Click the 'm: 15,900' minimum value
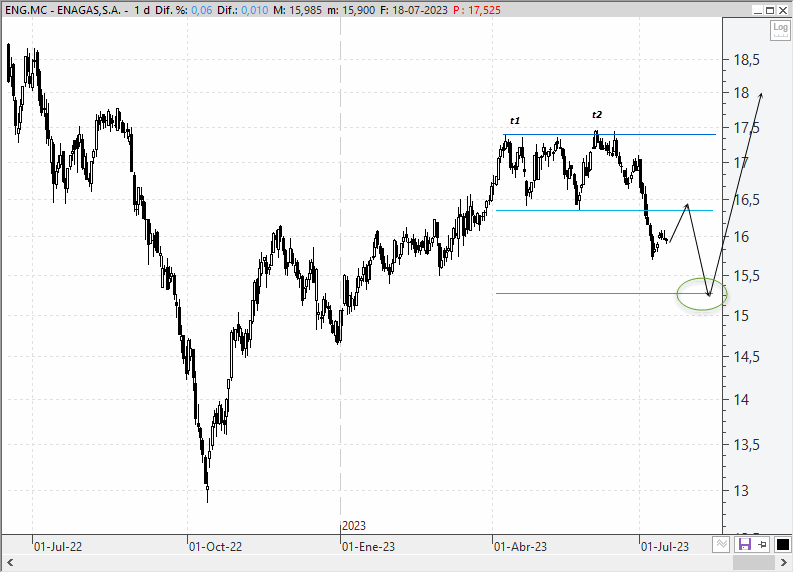 [351, 10]
